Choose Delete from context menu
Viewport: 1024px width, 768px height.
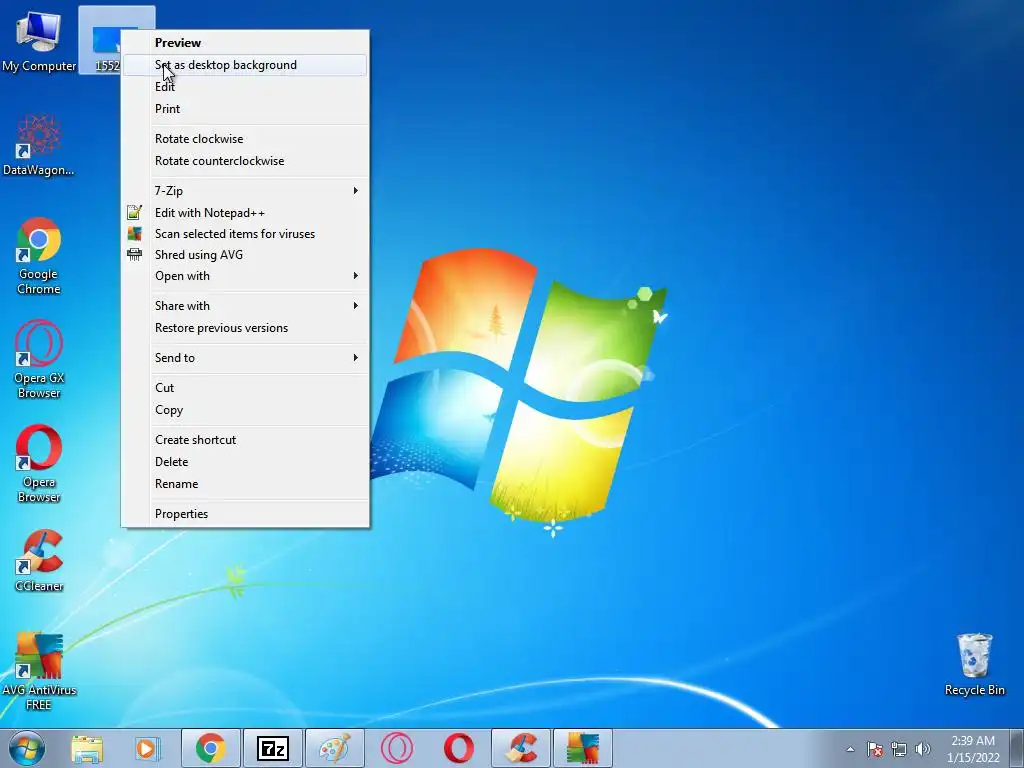tap(246, 462)
